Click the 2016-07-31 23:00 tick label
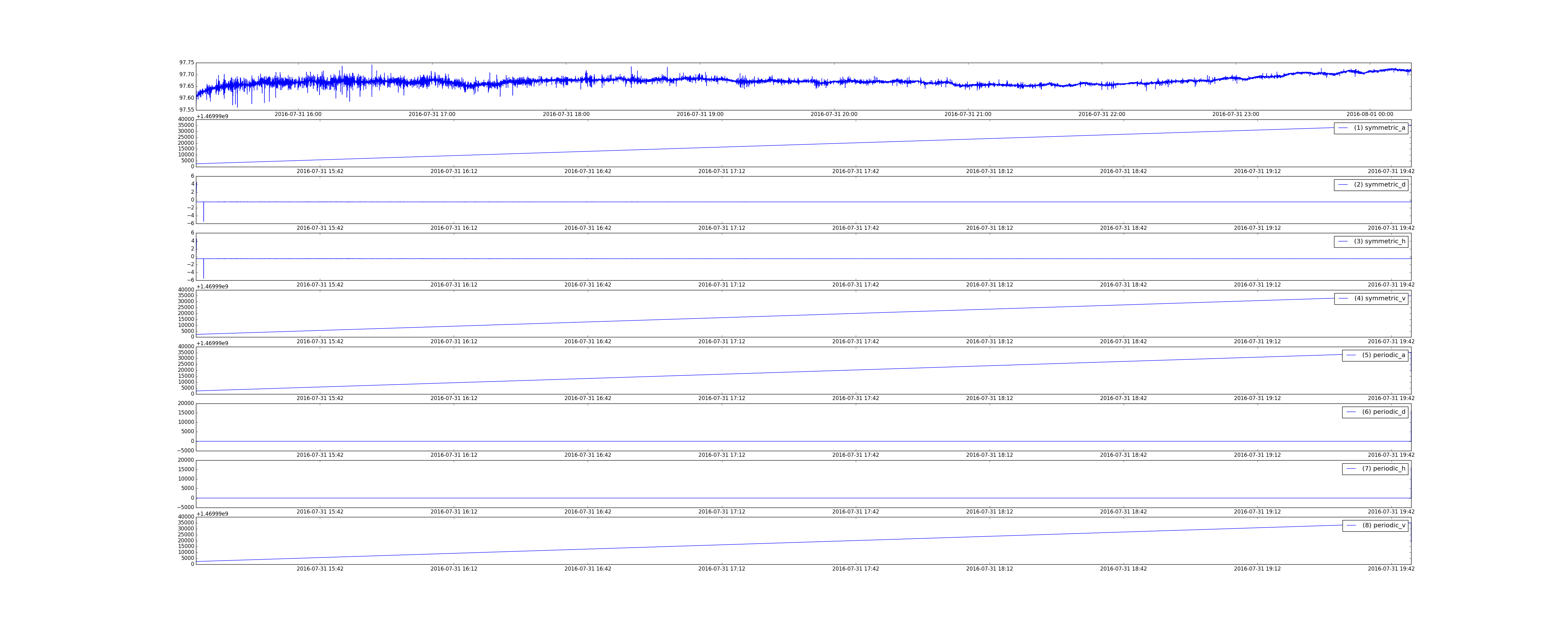 pyautogui.click(x=1236, y=114)
